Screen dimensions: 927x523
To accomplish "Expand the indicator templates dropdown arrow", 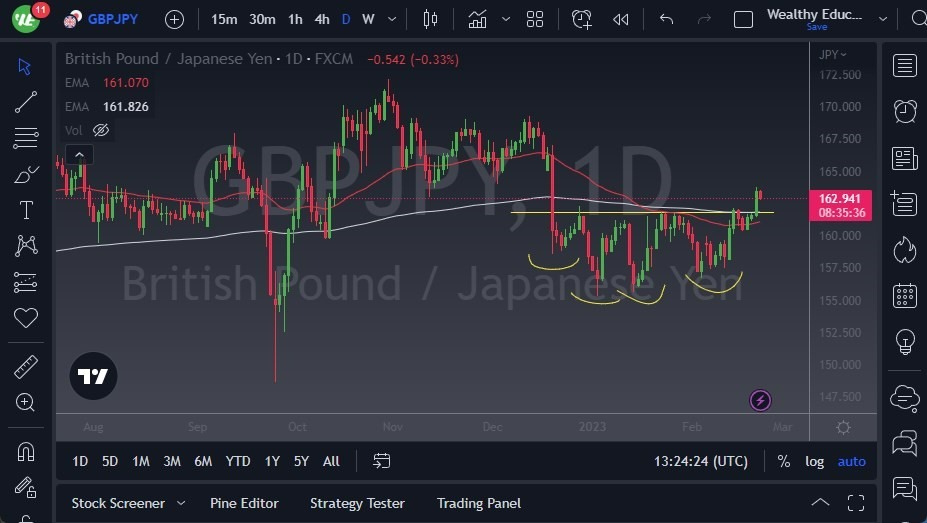I will (x=506, y=20).
